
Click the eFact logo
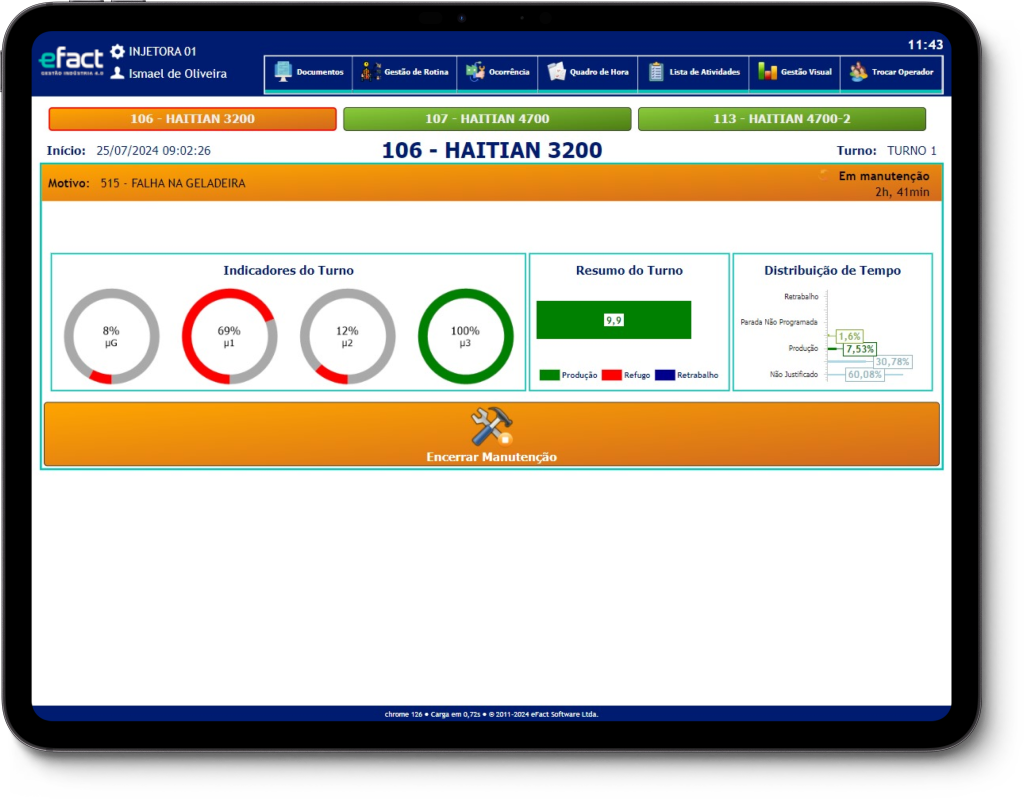coord(71,61)
